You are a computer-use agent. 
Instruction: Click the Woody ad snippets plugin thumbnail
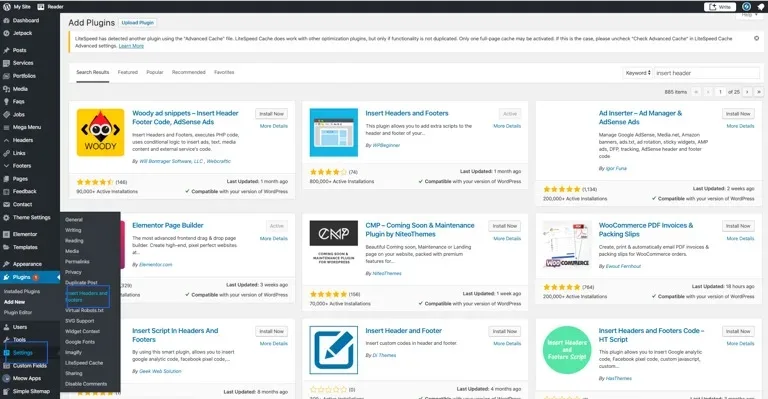pyautogui.click(x=100, y=133)
